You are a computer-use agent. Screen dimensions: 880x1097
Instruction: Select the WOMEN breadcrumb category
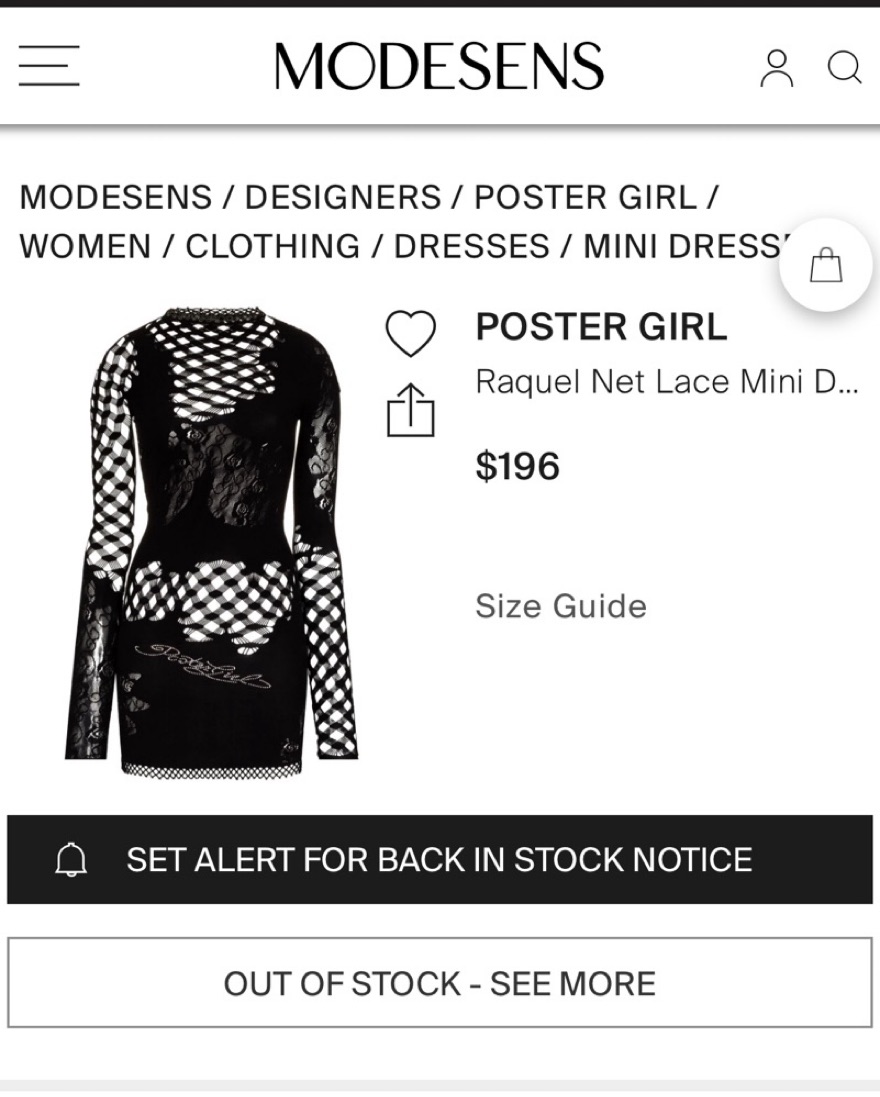[85, 246]
